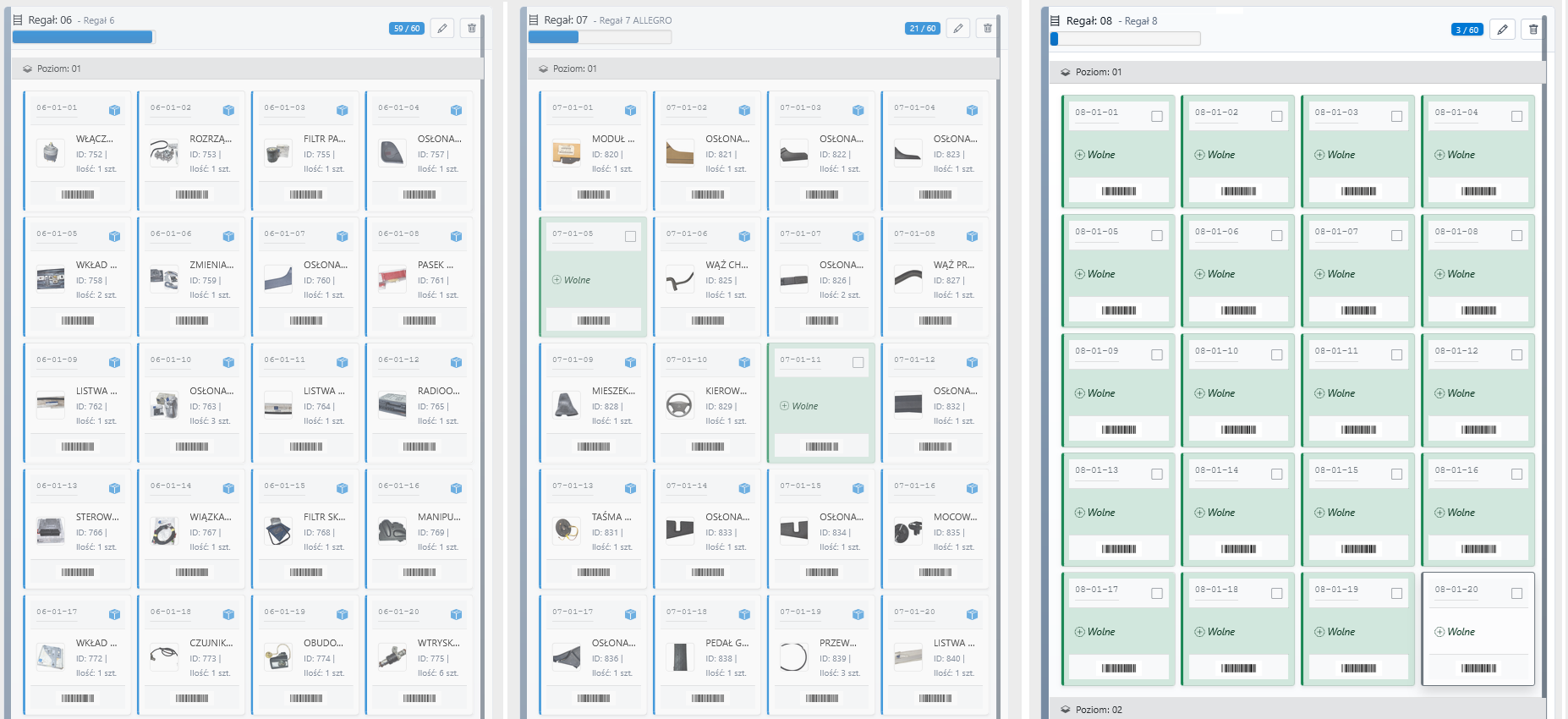Screen dimensions: 1568x719
Task: Edit Regał 08 with the pencil icon
Action: tap(1502, 30)
